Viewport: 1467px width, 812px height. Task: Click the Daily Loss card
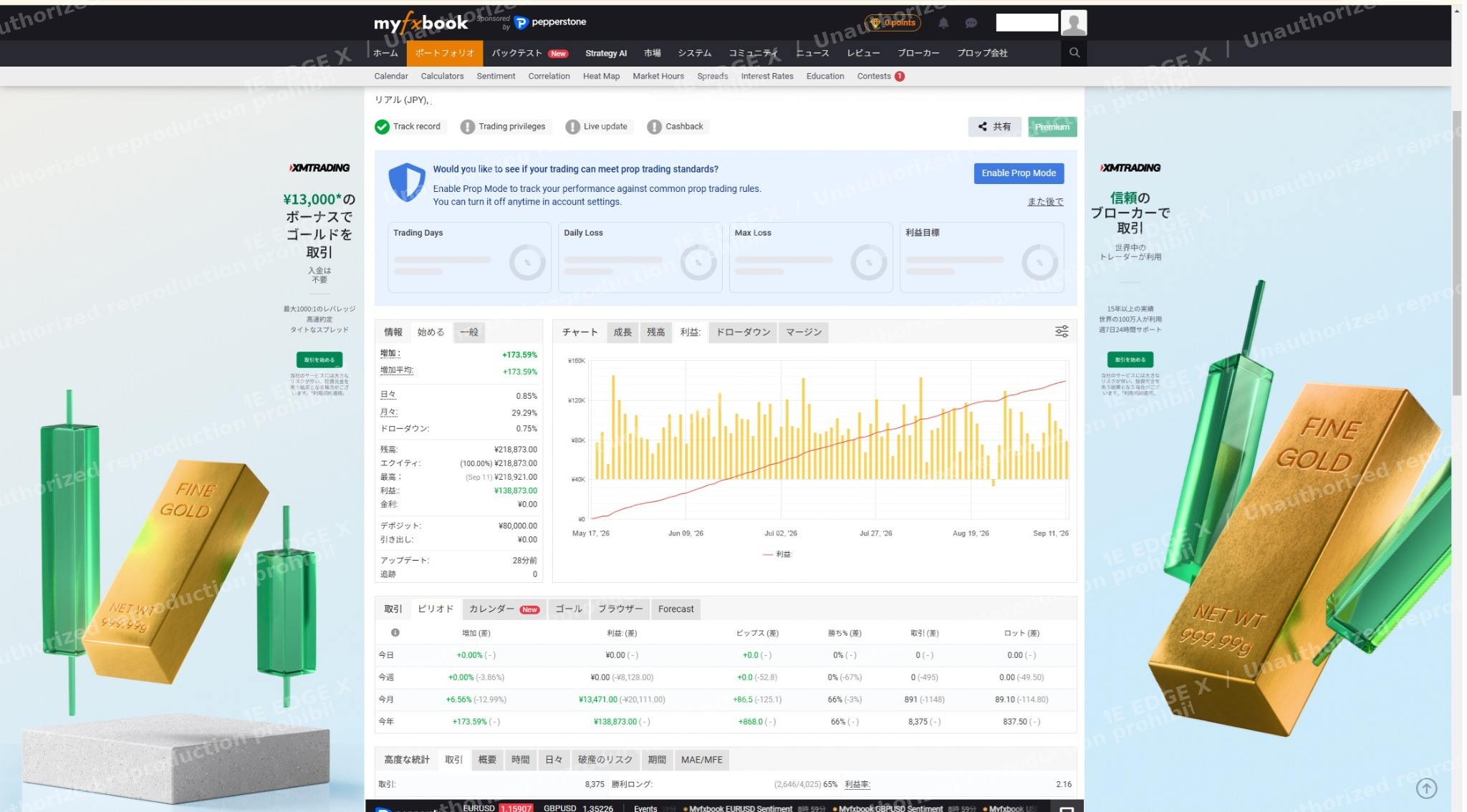(640, 257)
